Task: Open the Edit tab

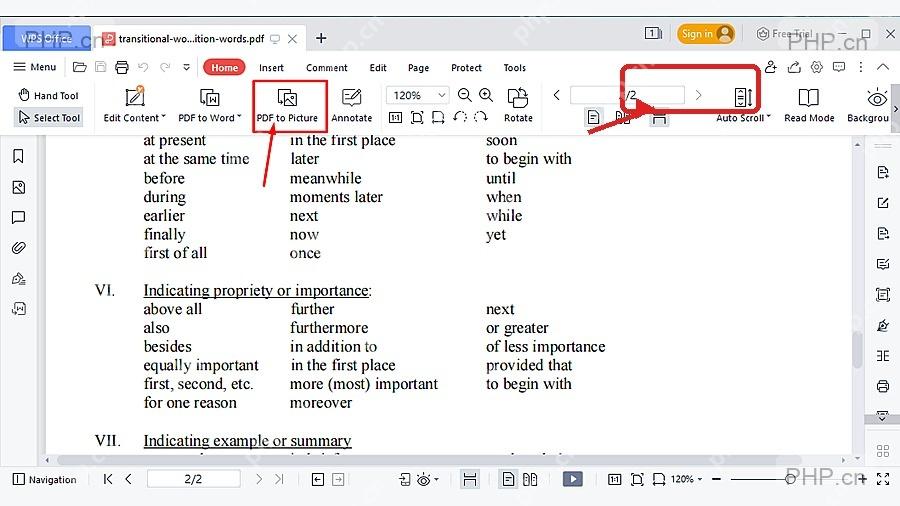Action: pos(378,68)
